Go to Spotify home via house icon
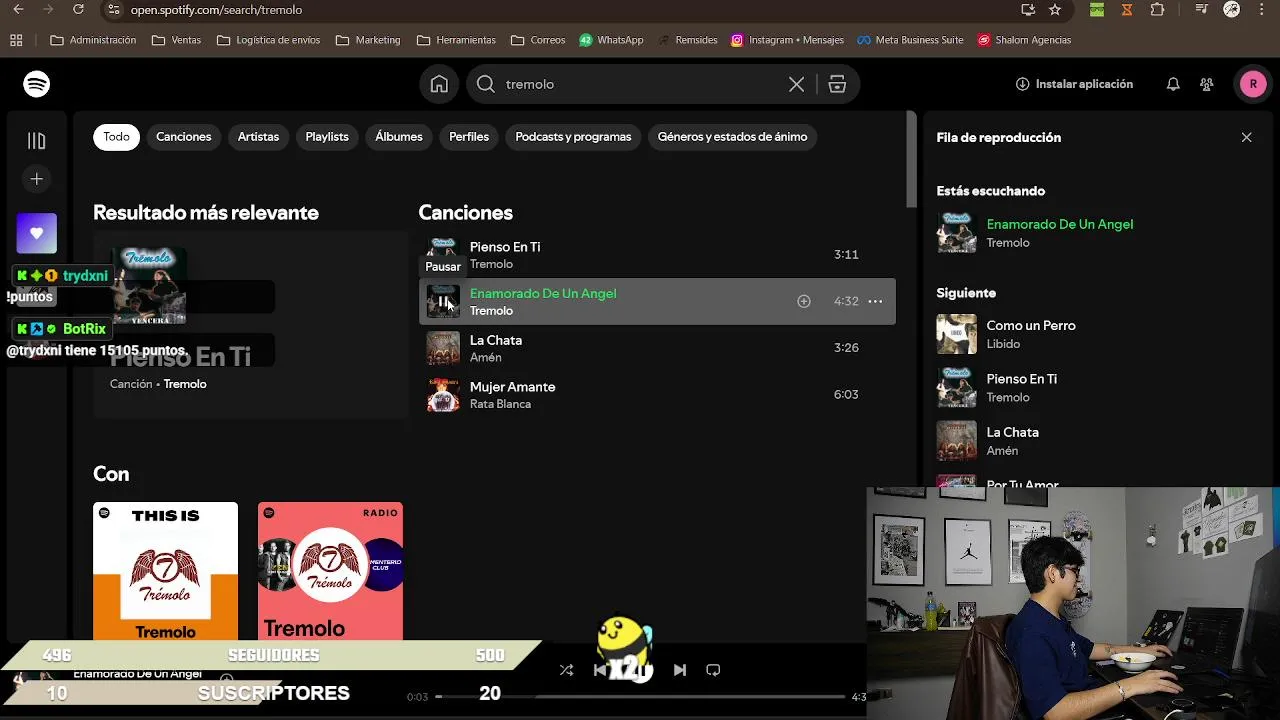 click(439, 84)
